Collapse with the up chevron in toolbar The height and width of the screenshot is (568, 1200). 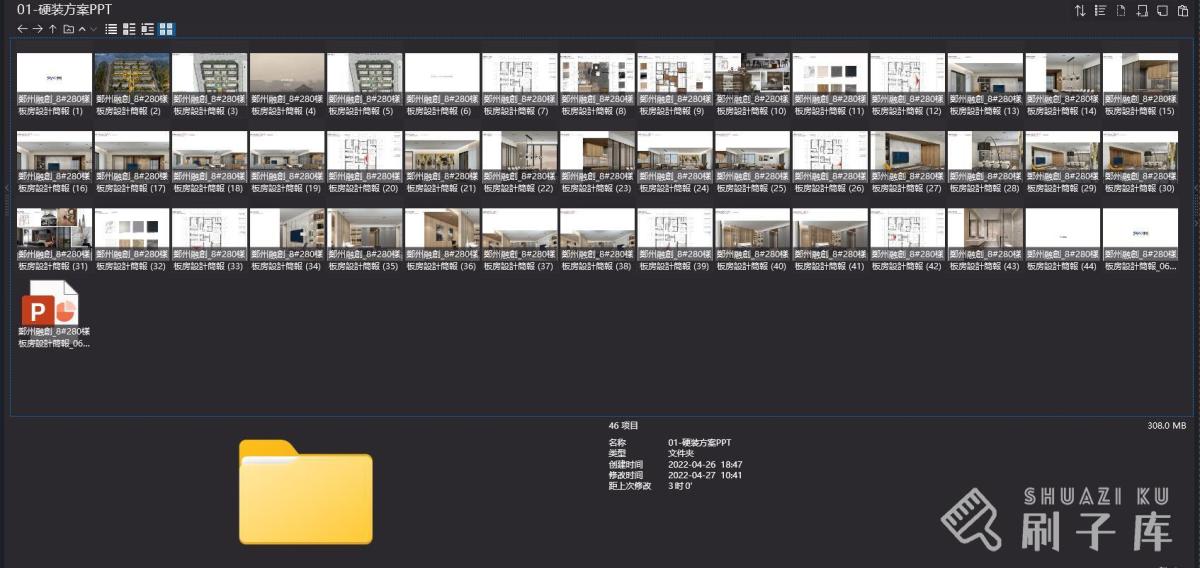[x=82, y=29]
